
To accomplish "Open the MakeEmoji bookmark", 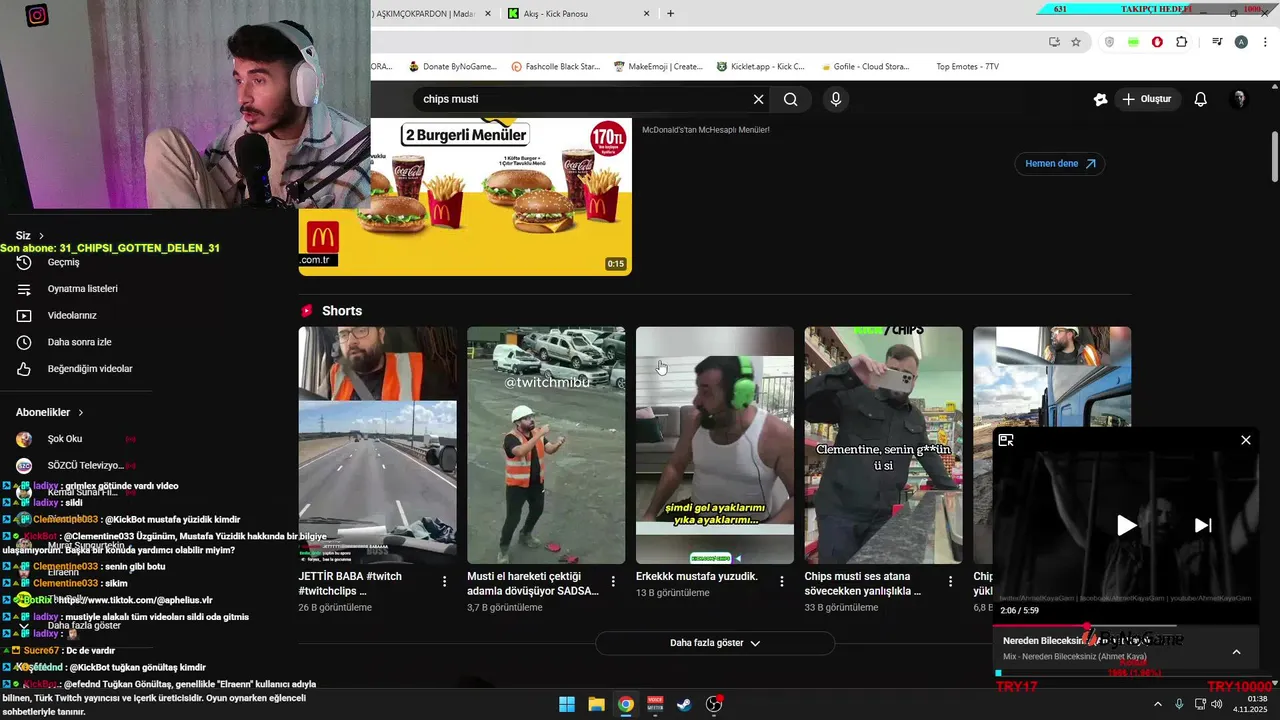I will click(658, 66).
